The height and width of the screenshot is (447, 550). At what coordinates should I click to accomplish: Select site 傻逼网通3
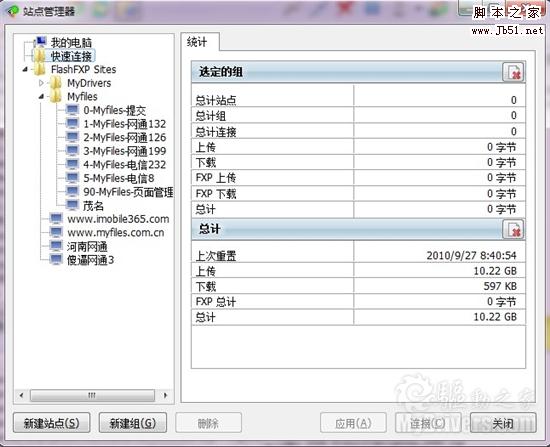point(90,260)
